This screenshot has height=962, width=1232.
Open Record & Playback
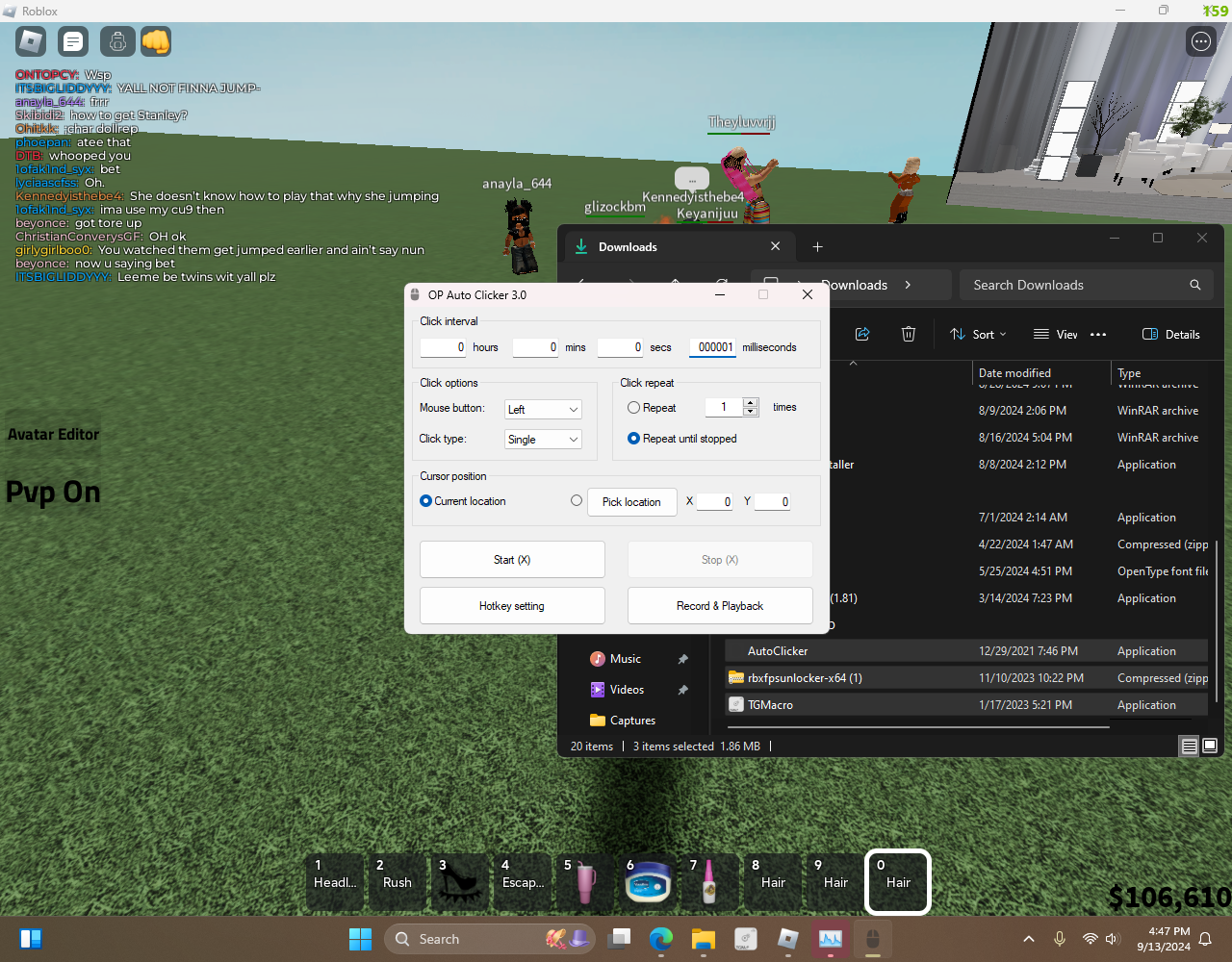pos(720,606)
